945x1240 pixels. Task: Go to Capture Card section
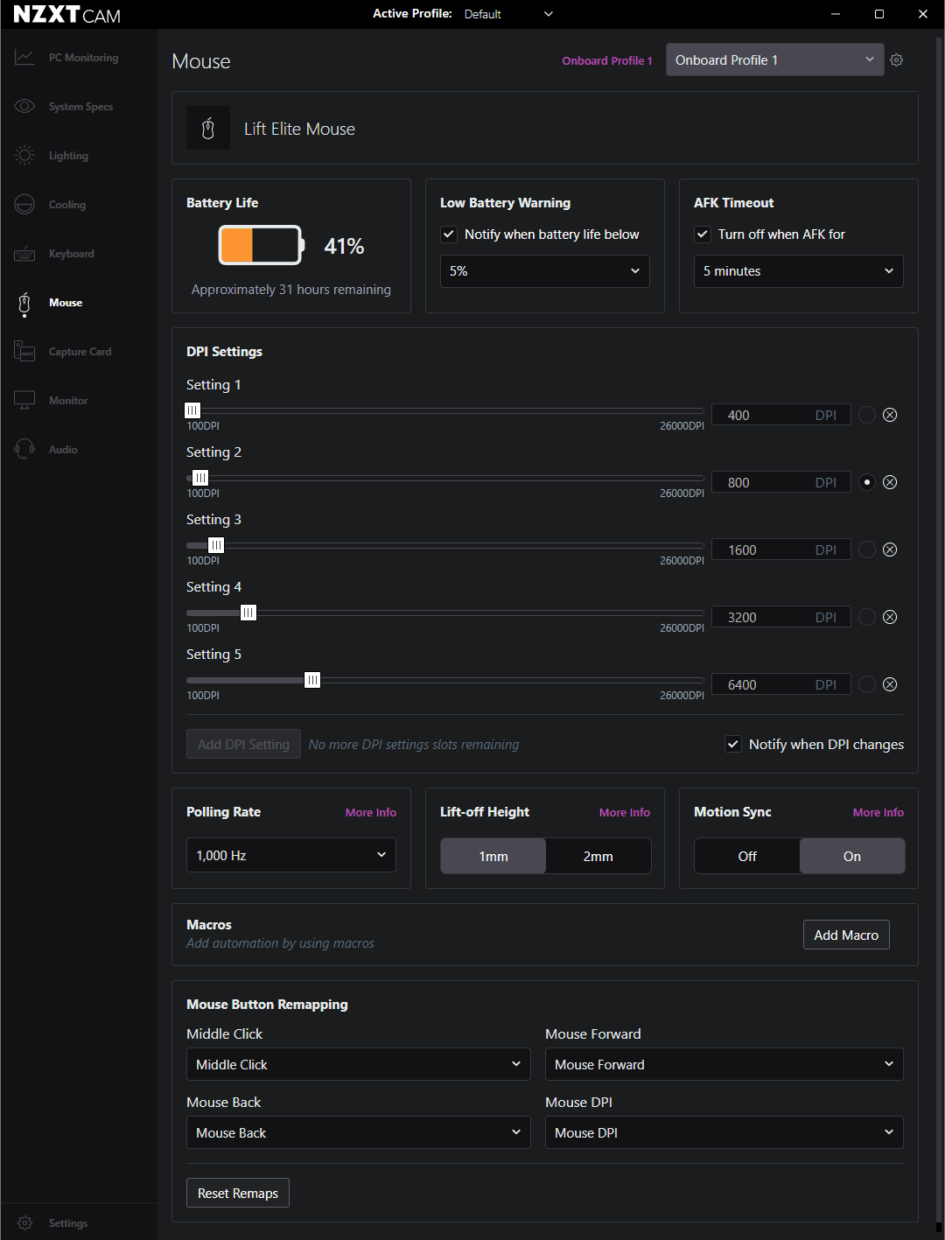80,352
